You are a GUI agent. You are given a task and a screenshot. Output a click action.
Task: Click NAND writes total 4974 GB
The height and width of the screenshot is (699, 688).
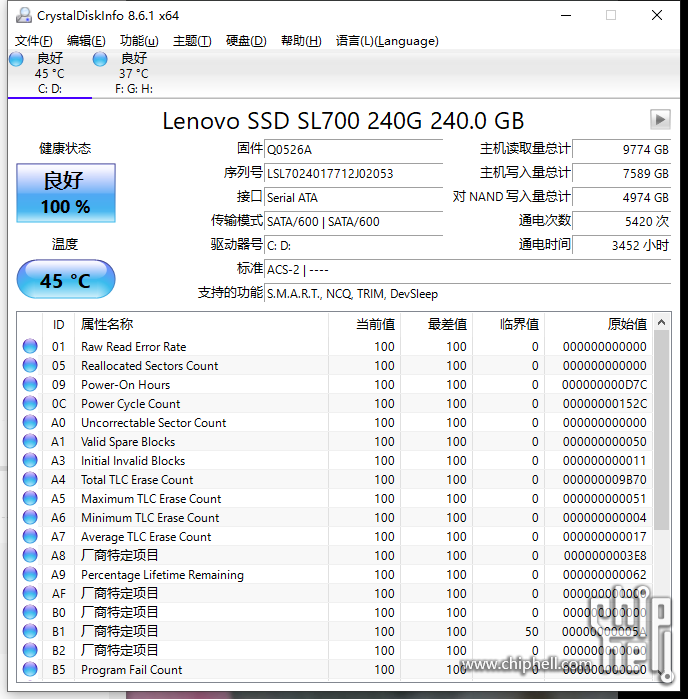click(622, 197)
